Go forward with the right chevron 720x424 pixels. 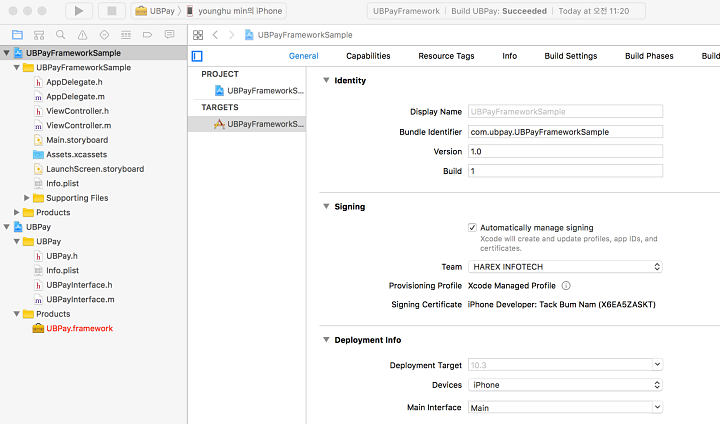point(231,35)
